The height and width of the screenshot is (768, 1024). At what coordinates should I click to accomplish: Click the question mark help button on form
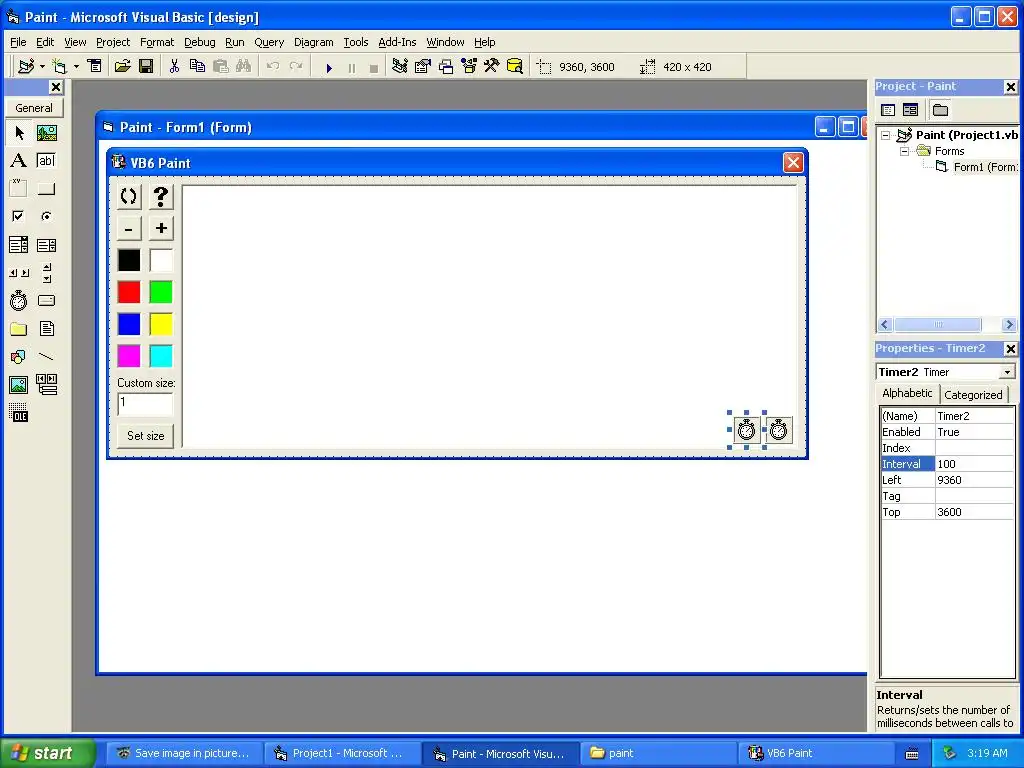point(161,197)
